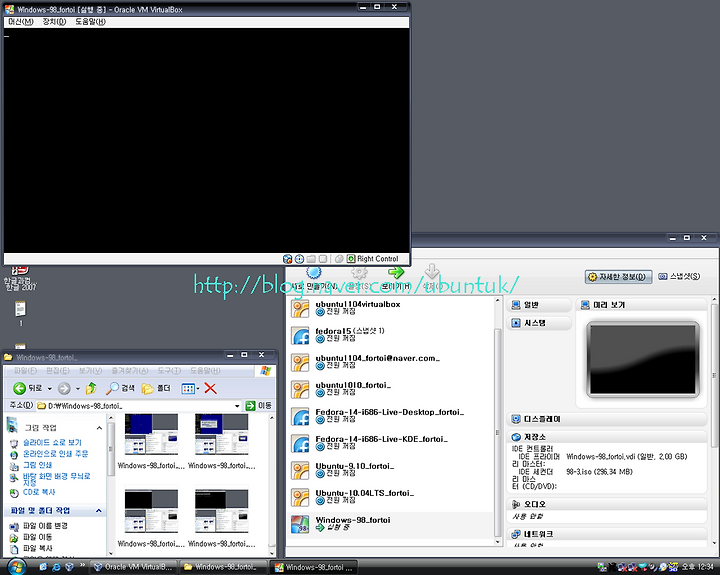This screenshot has width=720, height=575.
Task: Switch to Oracle VM VirtualBox taskbar button
Action: click(x=133, y=567)
